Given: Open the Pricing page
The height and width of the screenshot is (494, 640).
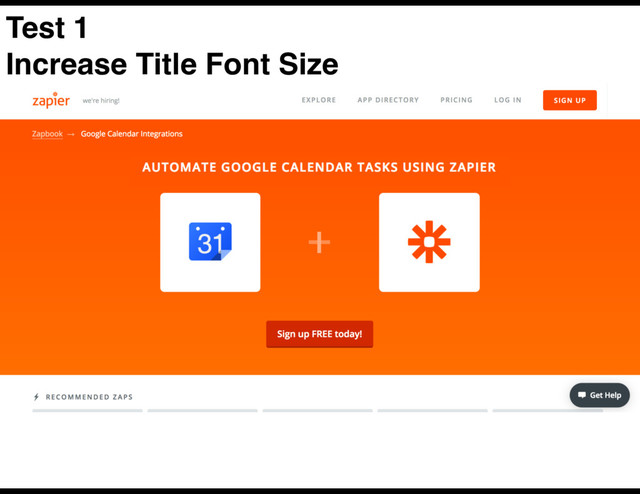Looking at the screenshot, I should pos(456,100).
